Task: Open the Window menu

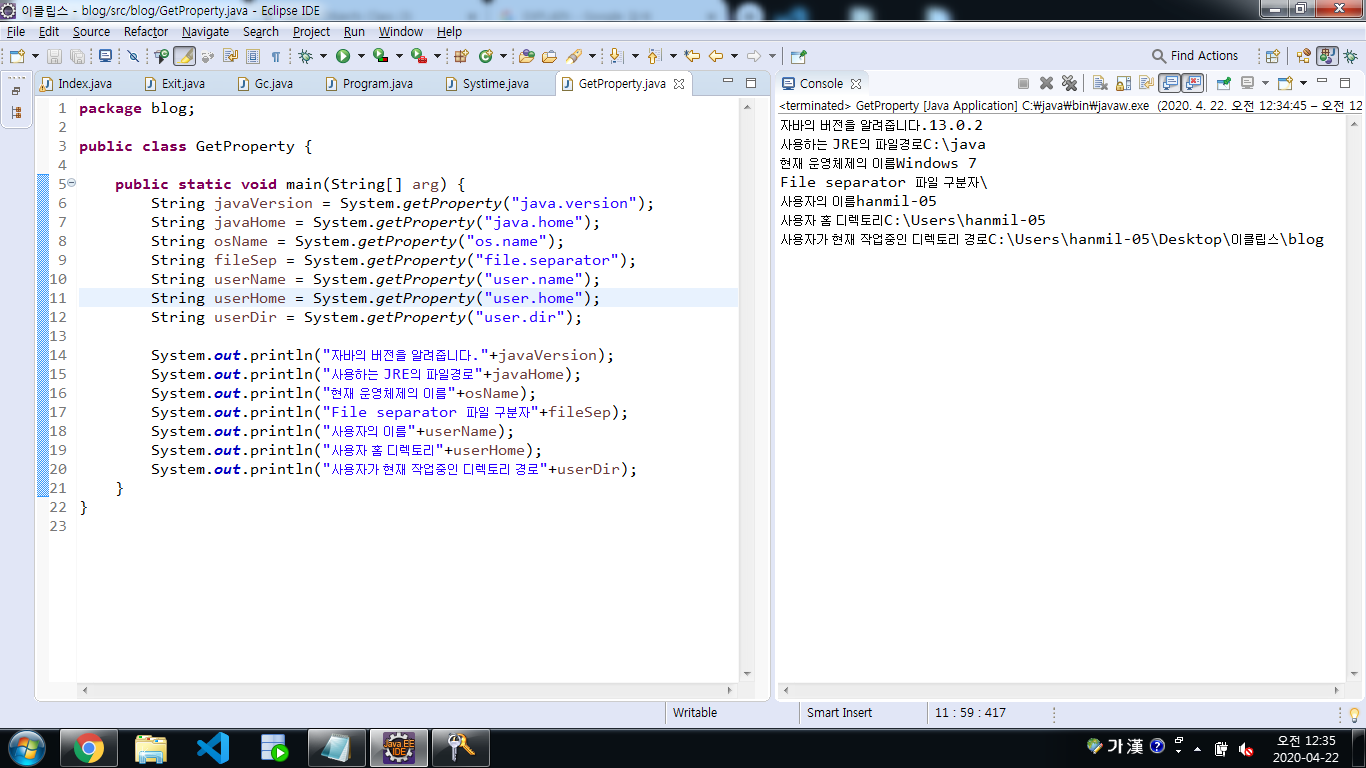Action: click(x=401, y=31)
